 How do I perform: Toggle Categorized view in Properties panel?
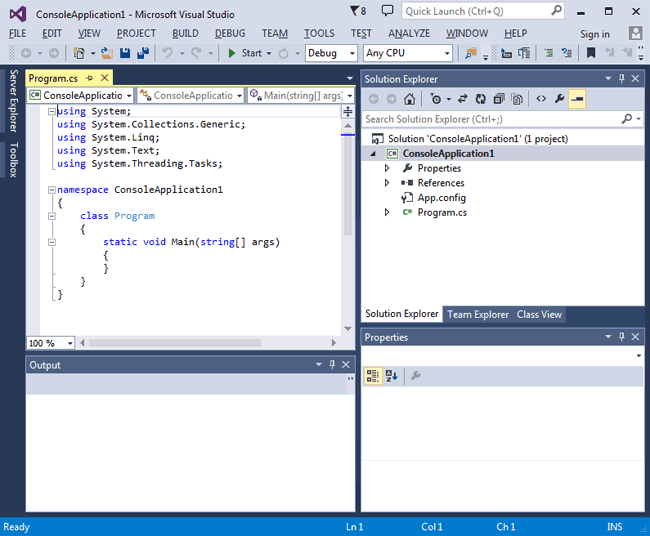(373, 376)
